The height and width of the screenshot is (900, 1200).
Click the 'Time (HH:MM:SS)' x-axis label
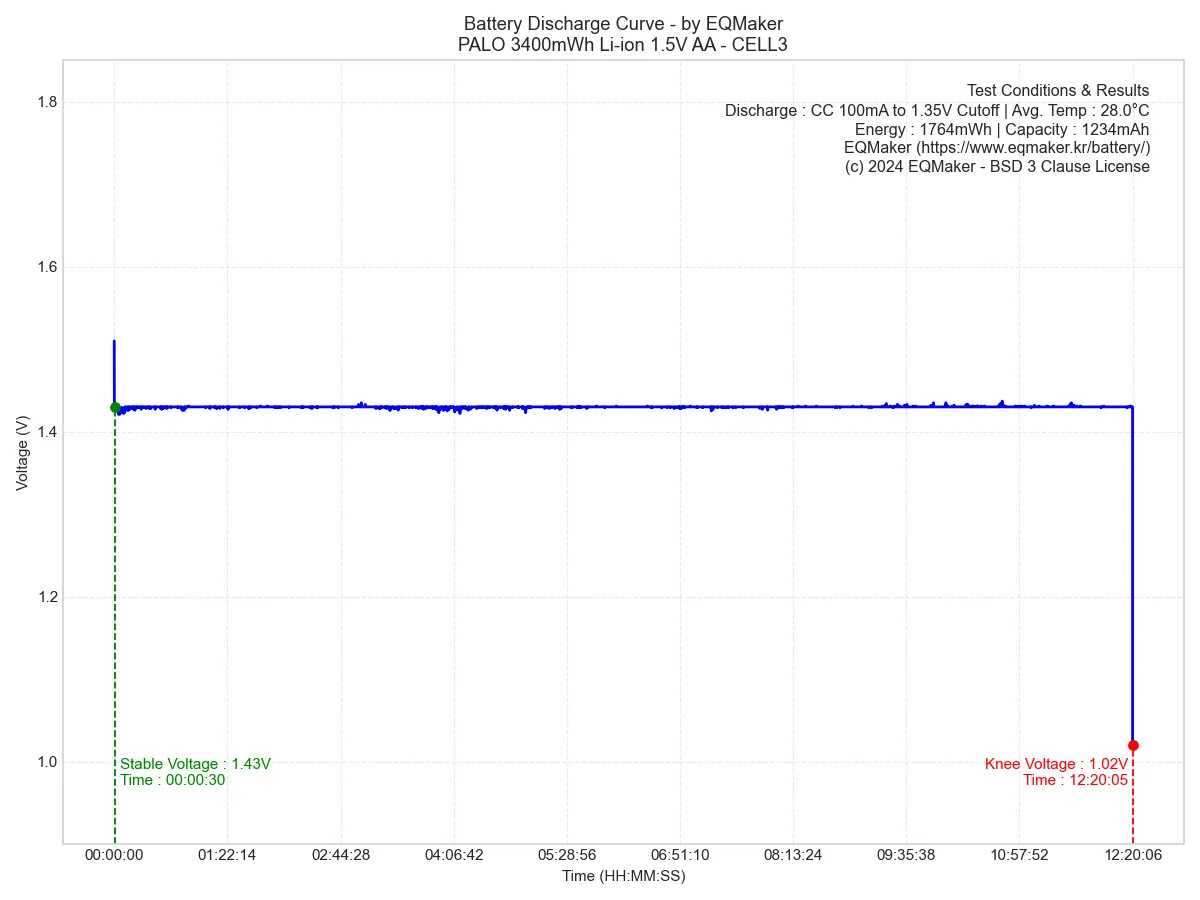coord(623,876)
